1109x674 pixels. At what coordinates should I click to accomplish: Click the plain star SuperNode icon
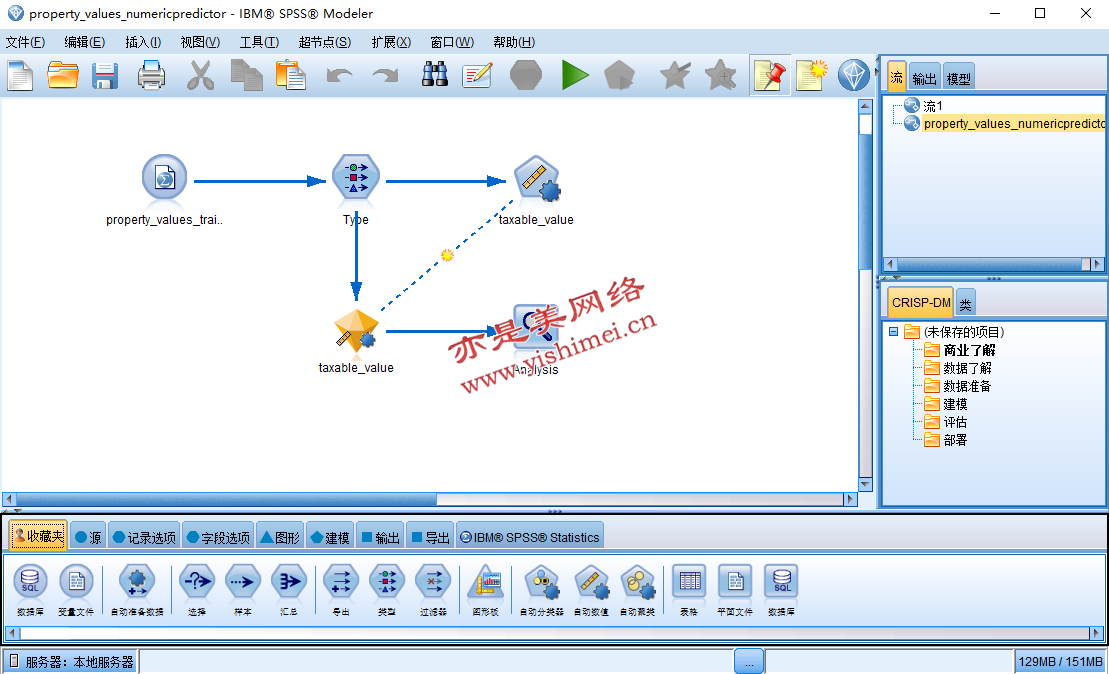click(675, 75)
